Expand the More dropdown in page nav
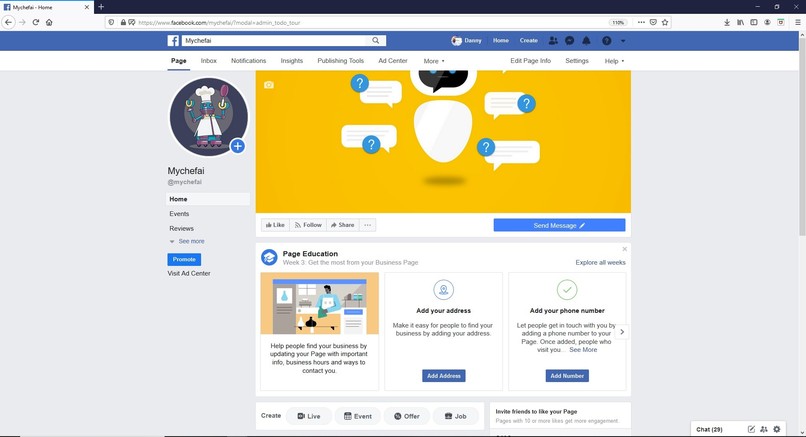The height and width of the screenshot is (437, 806). (x=434, y=61)
